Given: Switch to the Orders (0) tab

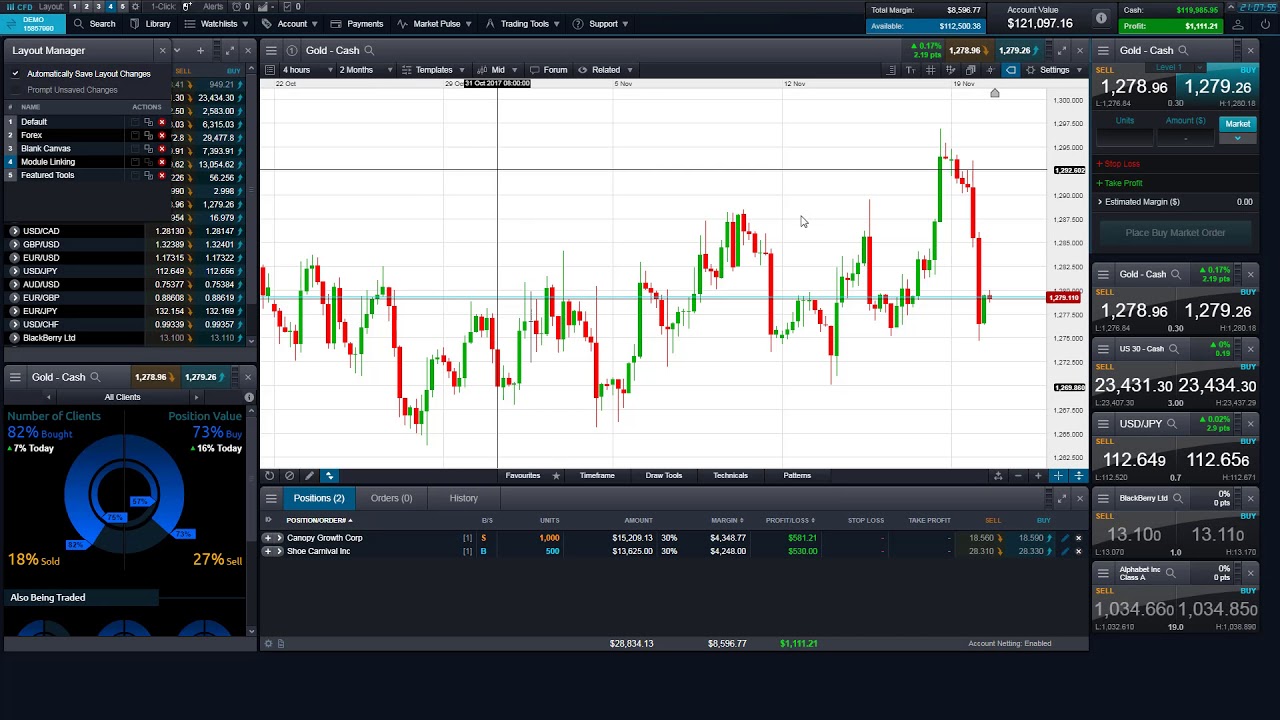Looking at the screenshot, I should pos(391,498).
